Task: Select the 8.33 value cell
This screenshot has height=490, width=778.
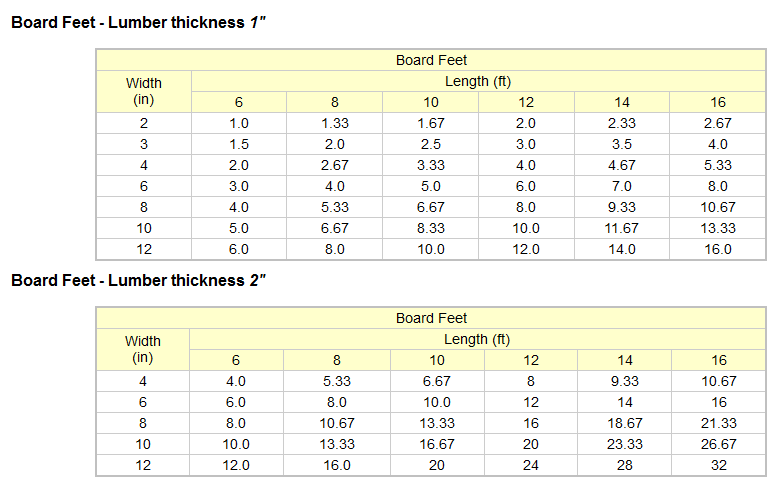Action: 431,228
